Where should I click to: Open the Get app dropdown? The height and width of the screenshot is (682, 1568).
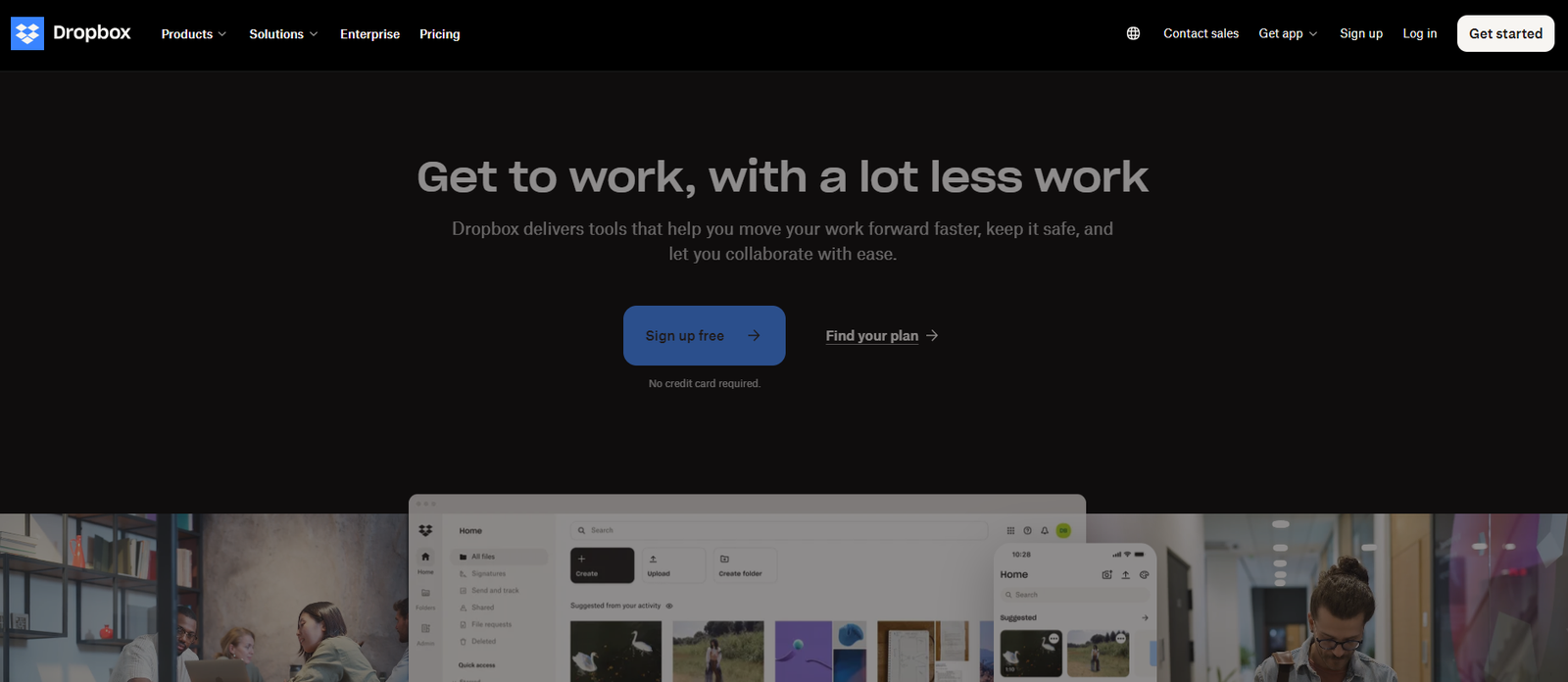[1288, 33]
